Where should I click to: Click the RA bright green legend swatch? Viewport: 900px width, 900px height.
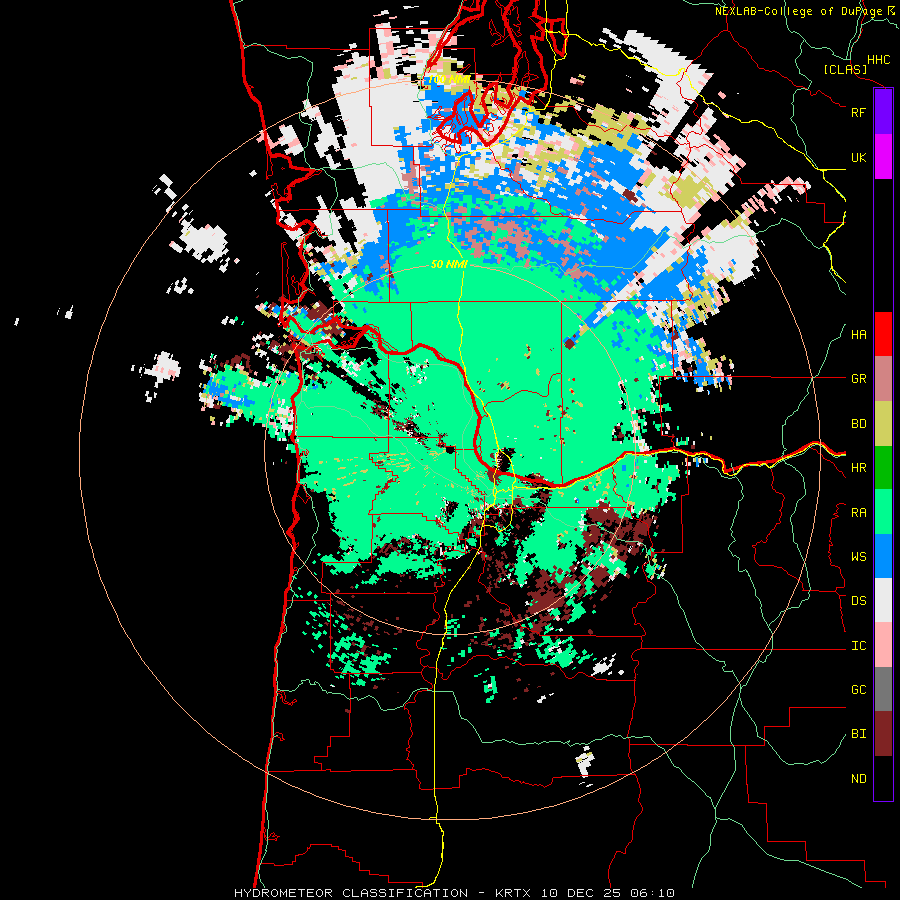[x=883, y=512]
